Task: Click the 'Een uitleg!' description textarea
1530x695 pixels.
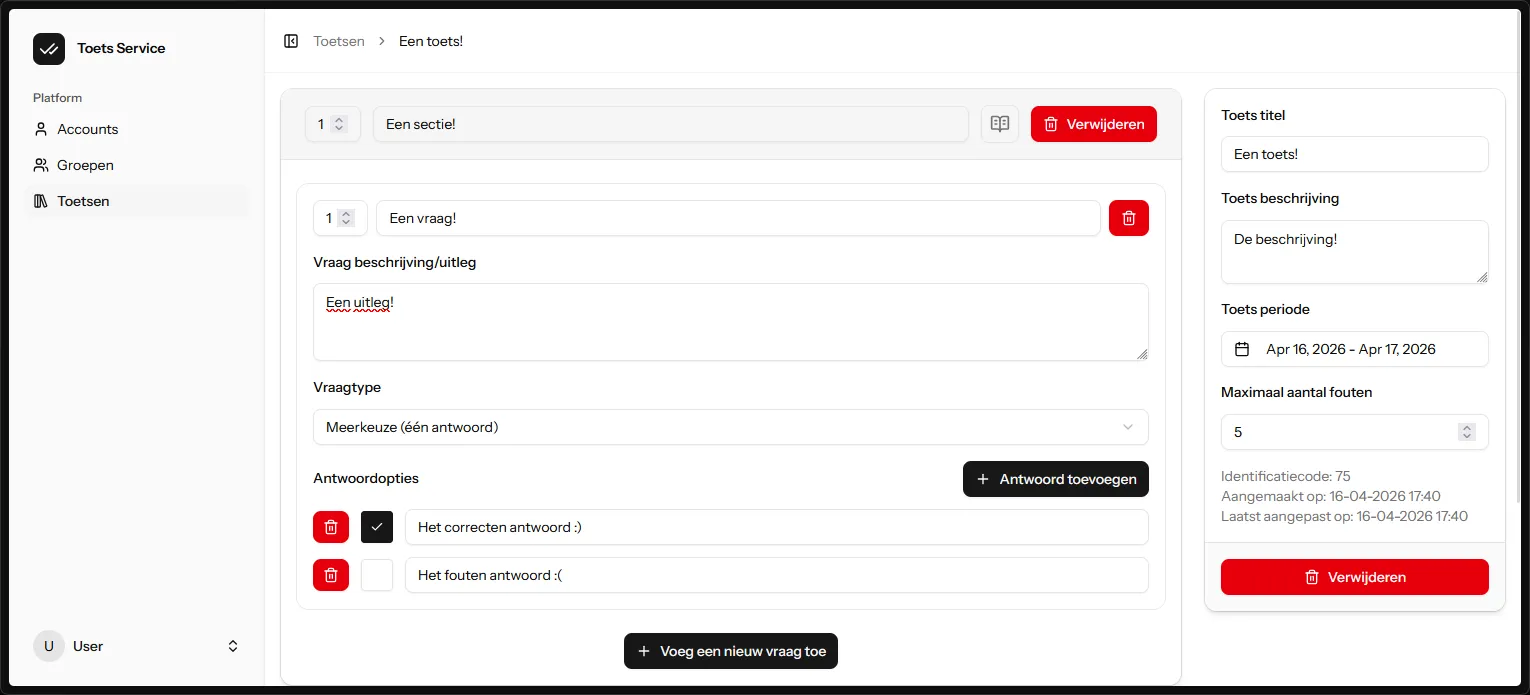Action: tap(731, 322)
